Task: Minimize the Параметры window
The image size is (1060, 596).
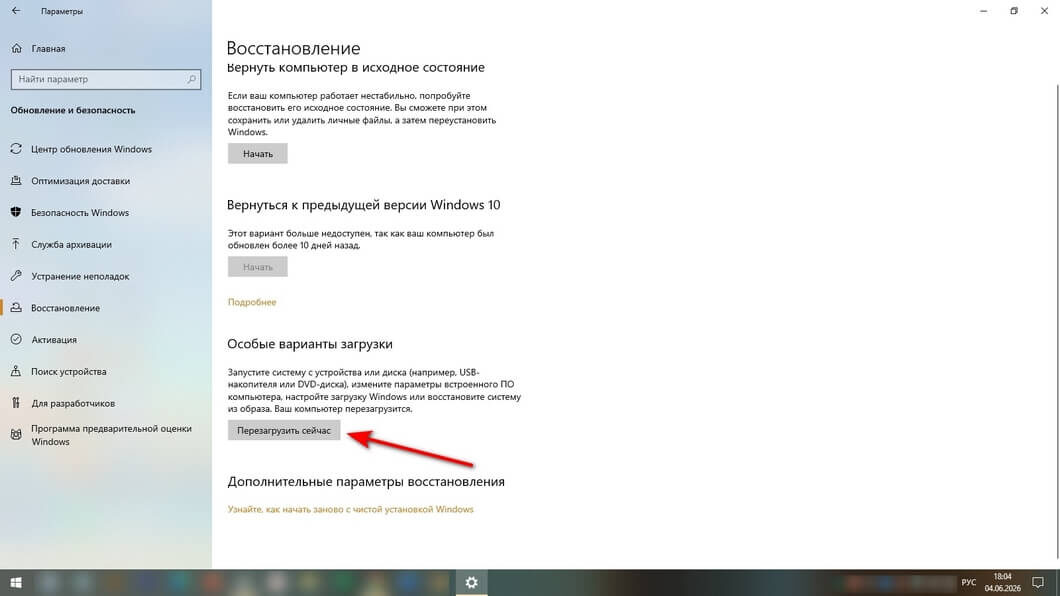Action: (x=984, y=11)
